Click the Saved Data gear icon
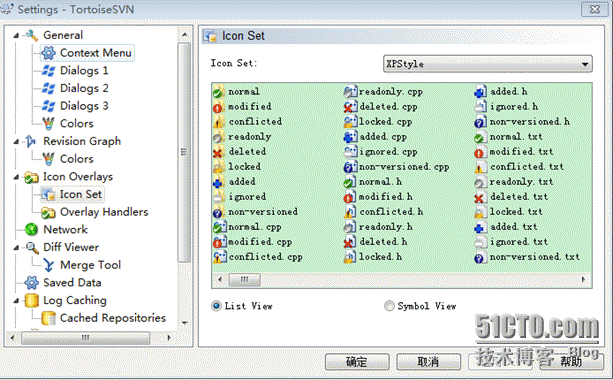The height and width of the screenshot is (380, 613). point(31,283)
